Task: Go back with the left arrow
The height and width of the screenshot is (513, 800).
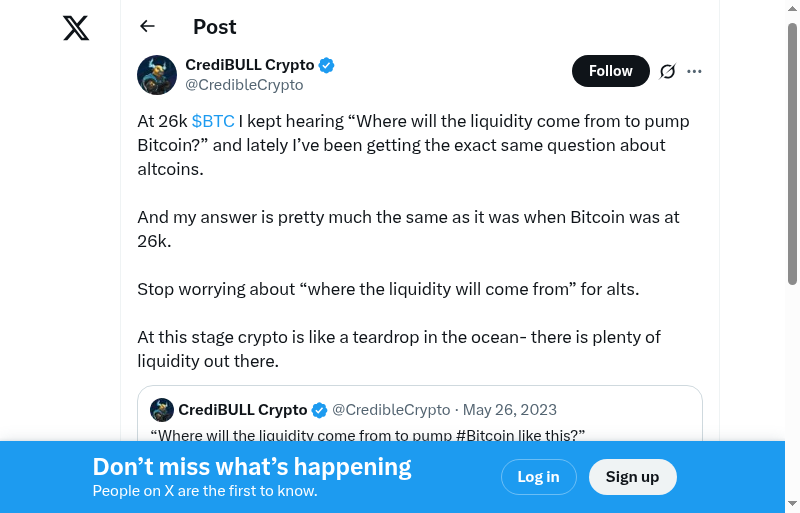Action: click(x=148, y=27)
